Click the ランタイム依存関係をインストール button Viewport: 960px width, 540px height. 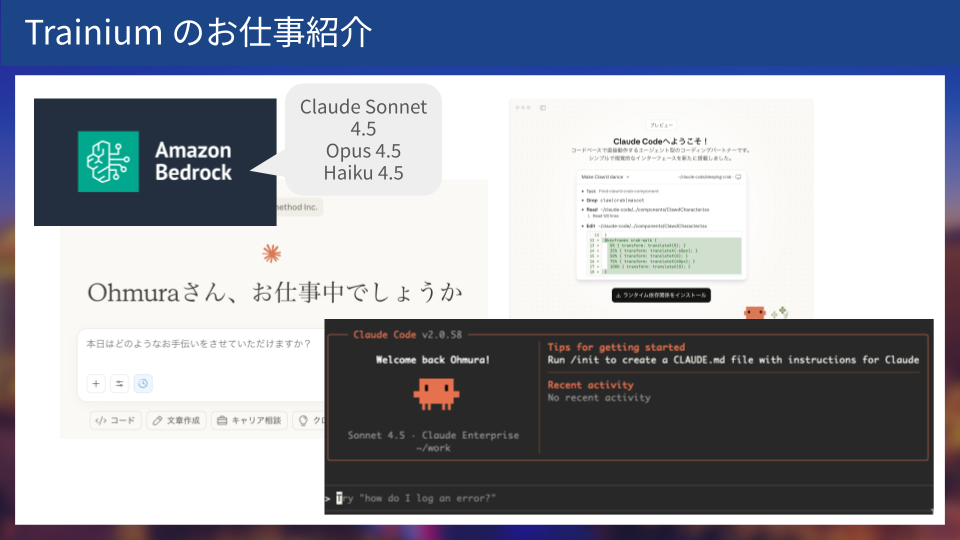661,295
